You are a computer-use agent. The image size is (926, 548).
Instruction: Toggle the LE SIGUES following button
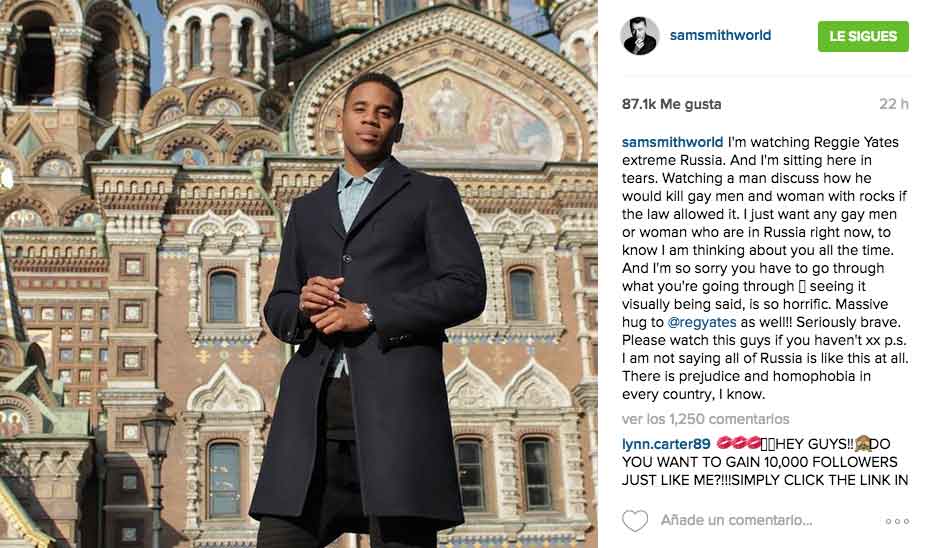(863, 36)
